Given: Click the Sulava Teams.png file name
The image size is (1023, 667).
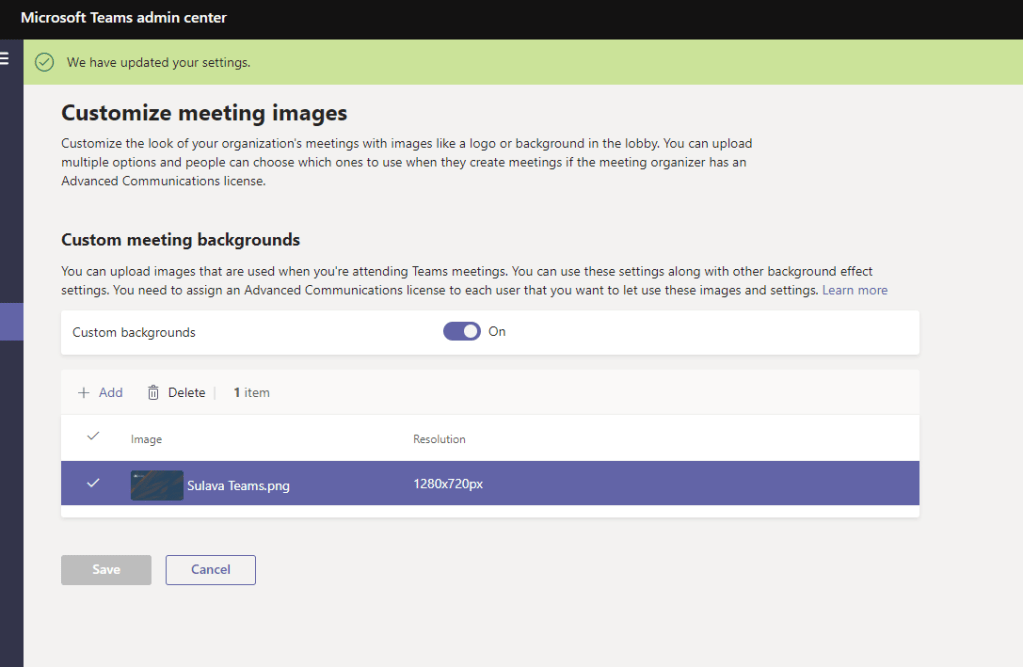Looking at the screenshot, I should pos(238,486).
